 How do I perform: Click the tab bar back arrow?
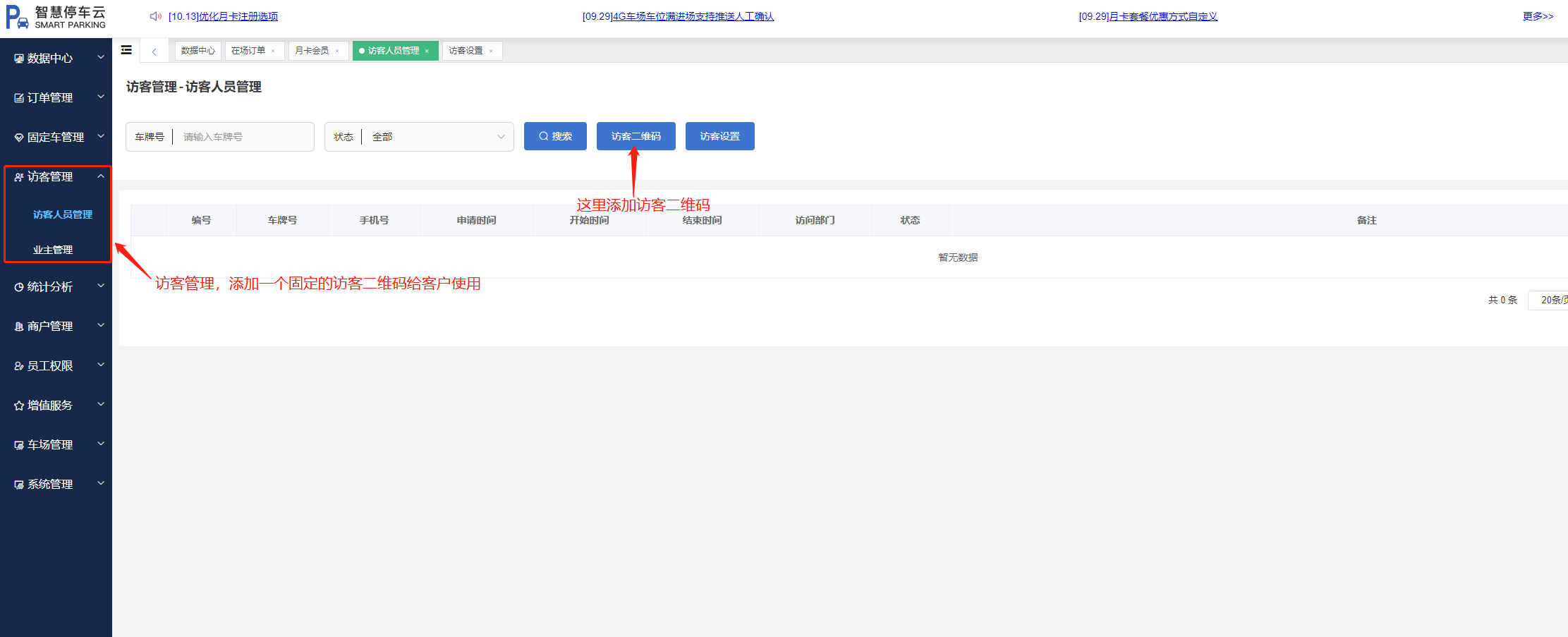[154, 51]
